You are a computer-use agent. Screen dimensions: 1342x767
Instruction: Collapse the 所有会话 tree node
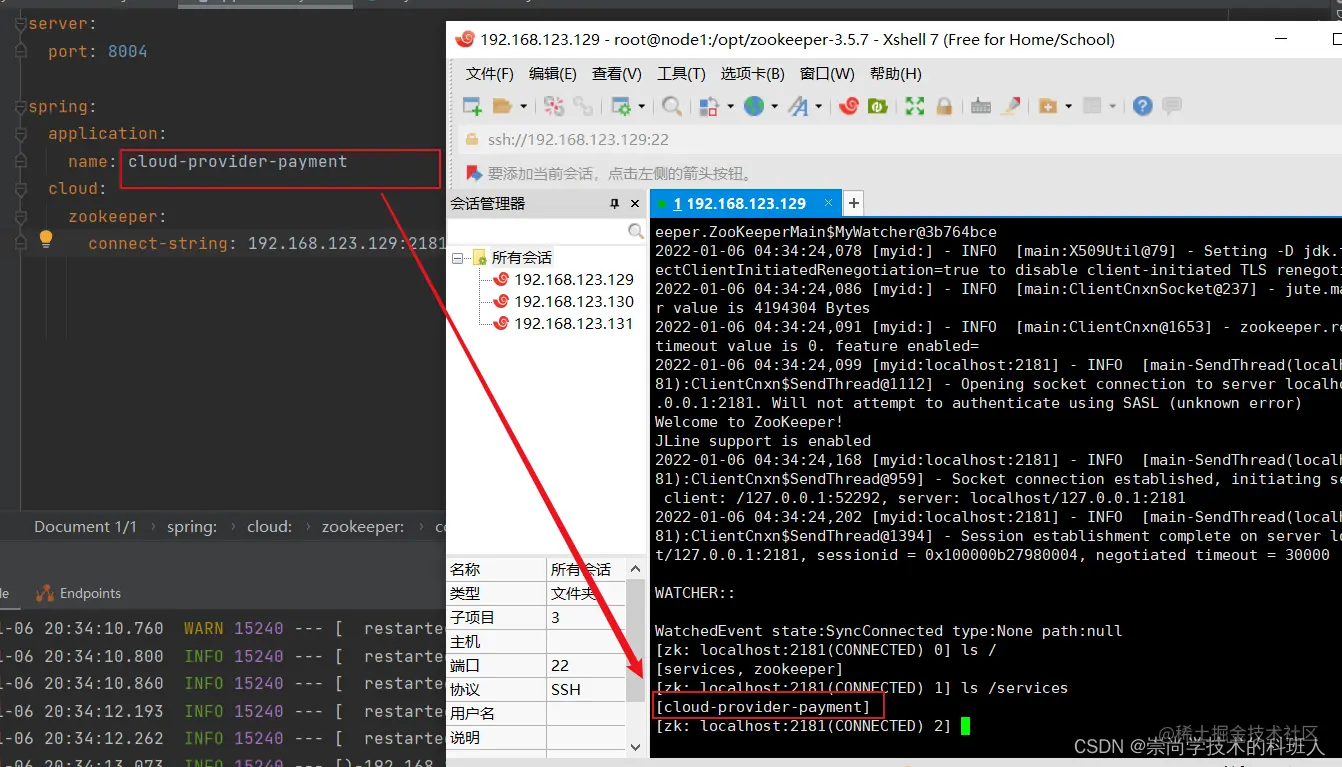click(459, 258)
